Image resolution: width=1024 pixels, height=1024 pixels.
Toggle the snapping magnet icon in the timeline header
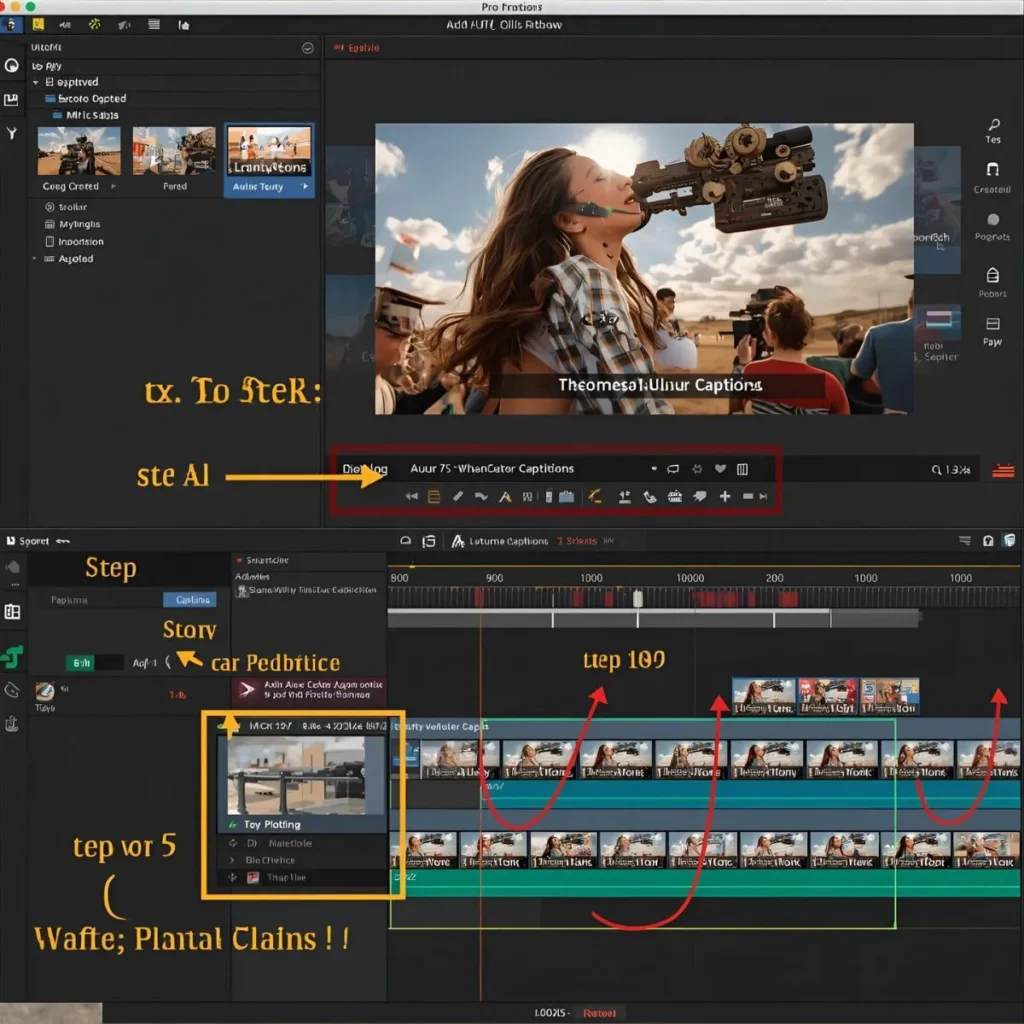click(x=987, y=540)
